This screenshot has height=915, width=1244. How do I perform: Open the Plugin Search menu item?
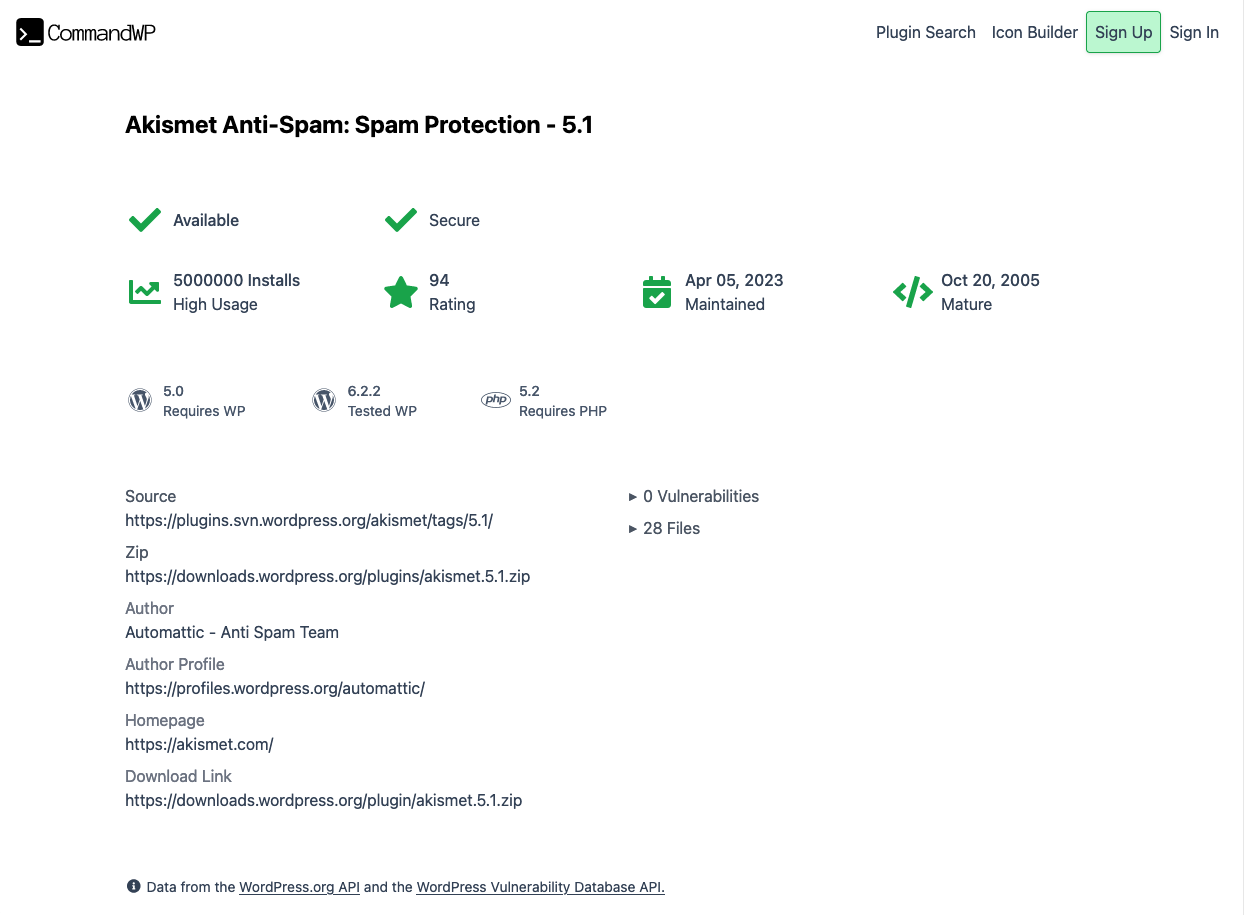click(925, 32)
